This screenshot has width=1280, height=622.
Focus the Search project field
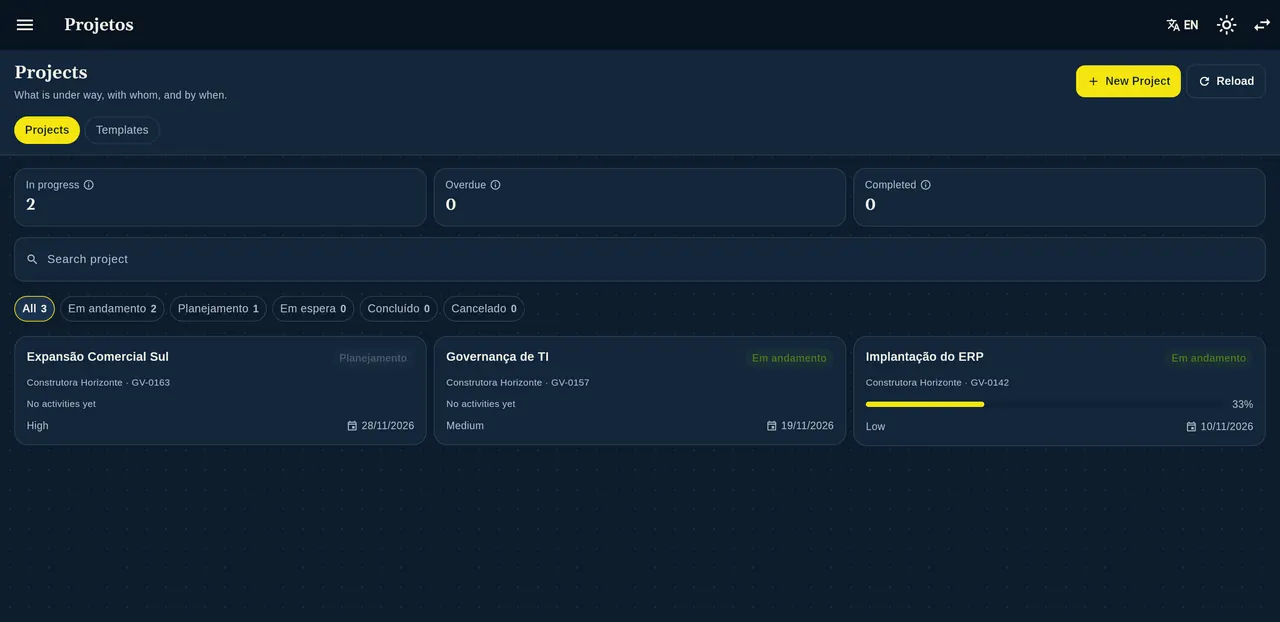tap(640, 259)
